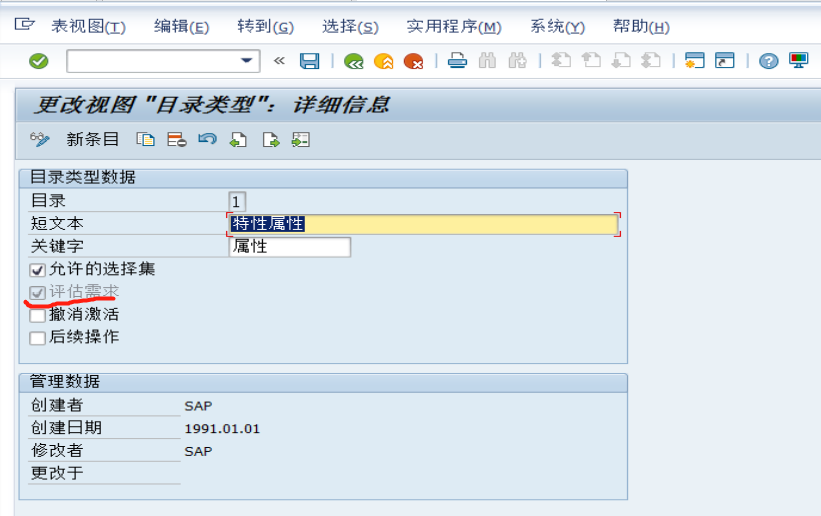Click the 目录 field showing 1
This screenshot has height=516, width=821.
coord(237,201)
